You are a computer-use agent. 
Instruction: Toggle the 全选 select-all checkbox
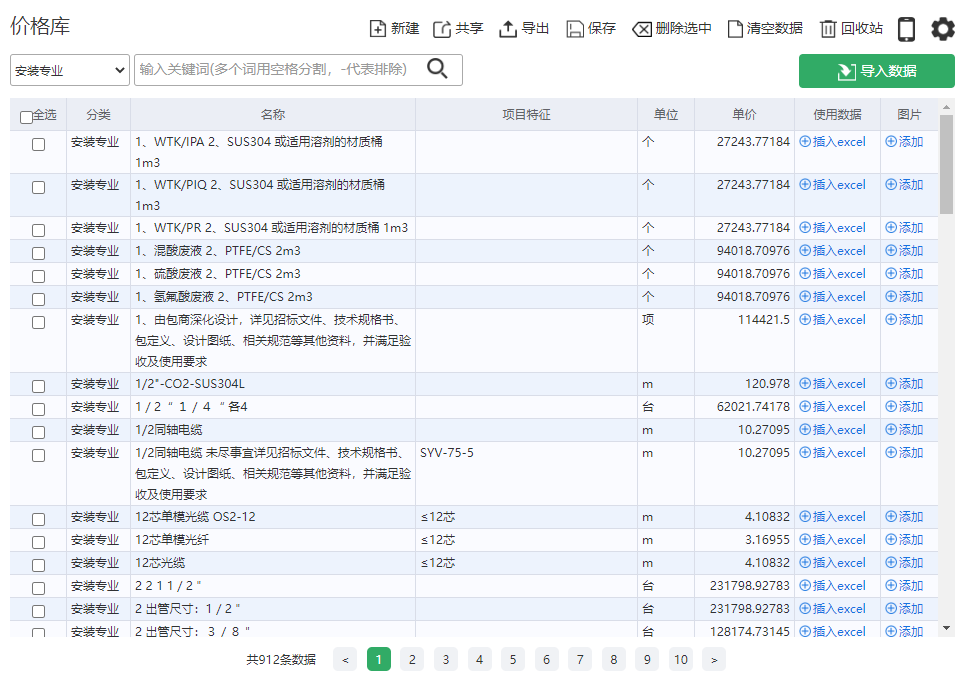[27, 117]
